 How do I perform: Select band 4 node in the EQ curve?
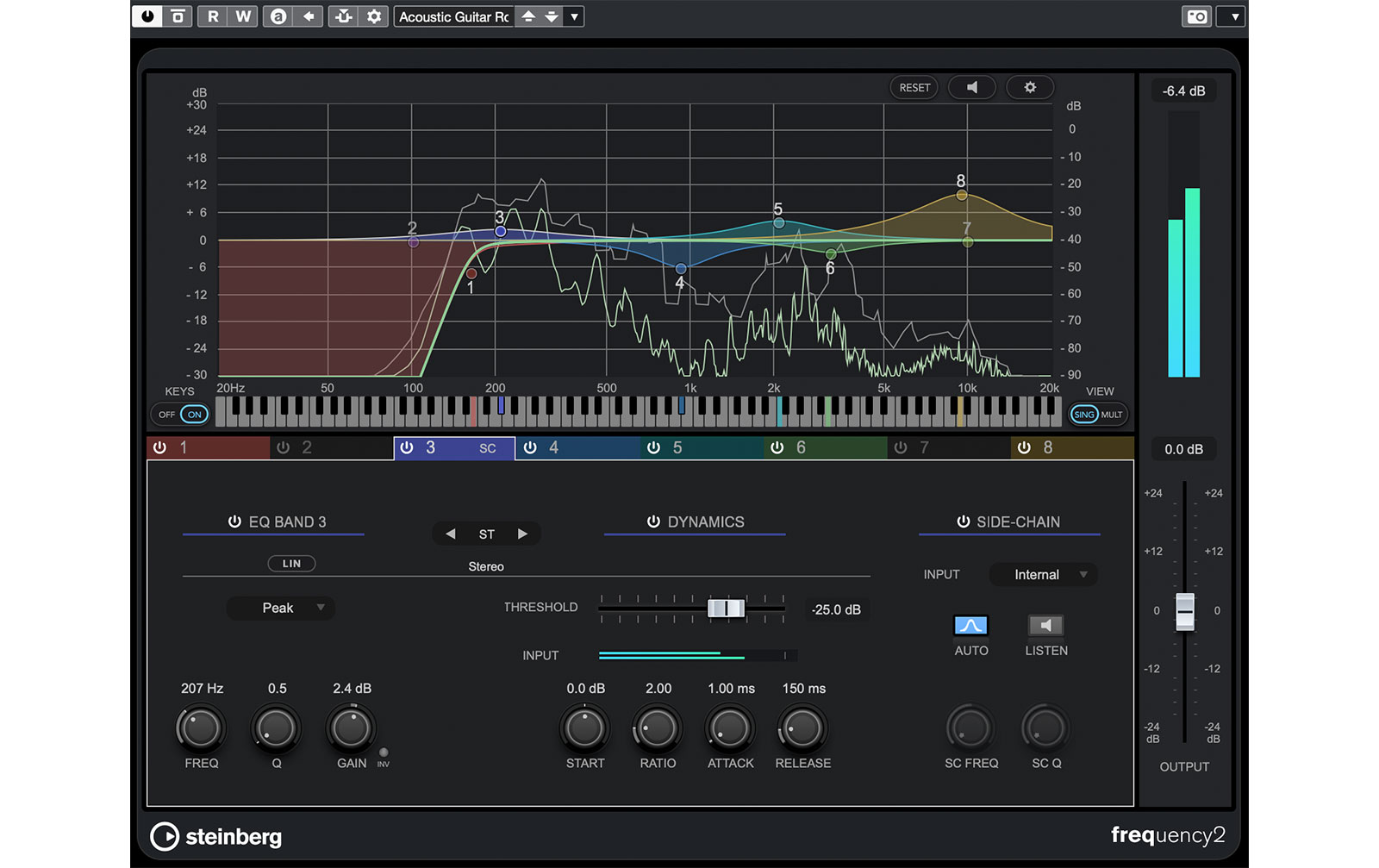click(x=681, y=269)
